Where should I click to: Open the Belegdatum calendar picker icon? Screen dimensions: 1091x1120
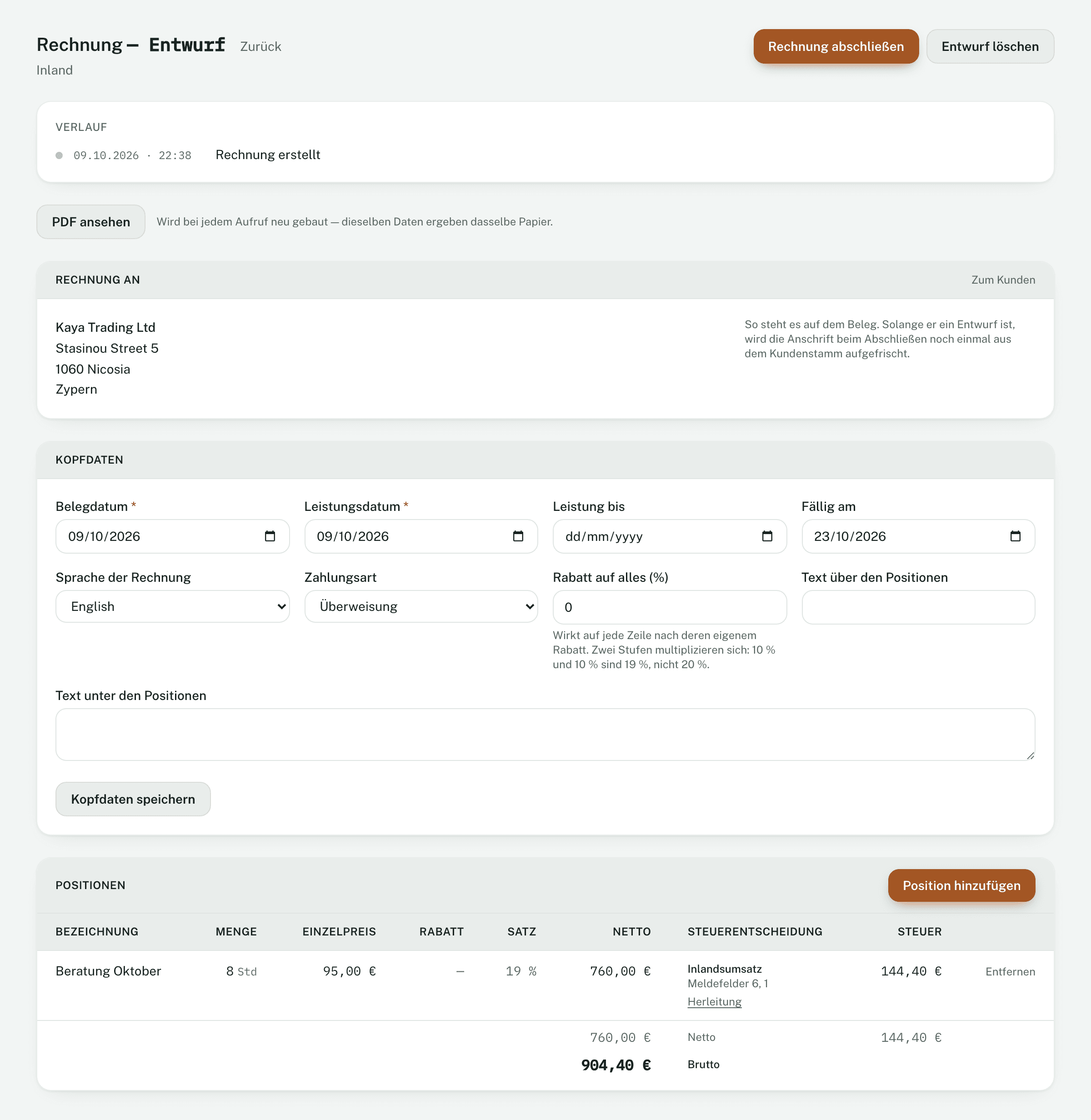coord(270,536)
